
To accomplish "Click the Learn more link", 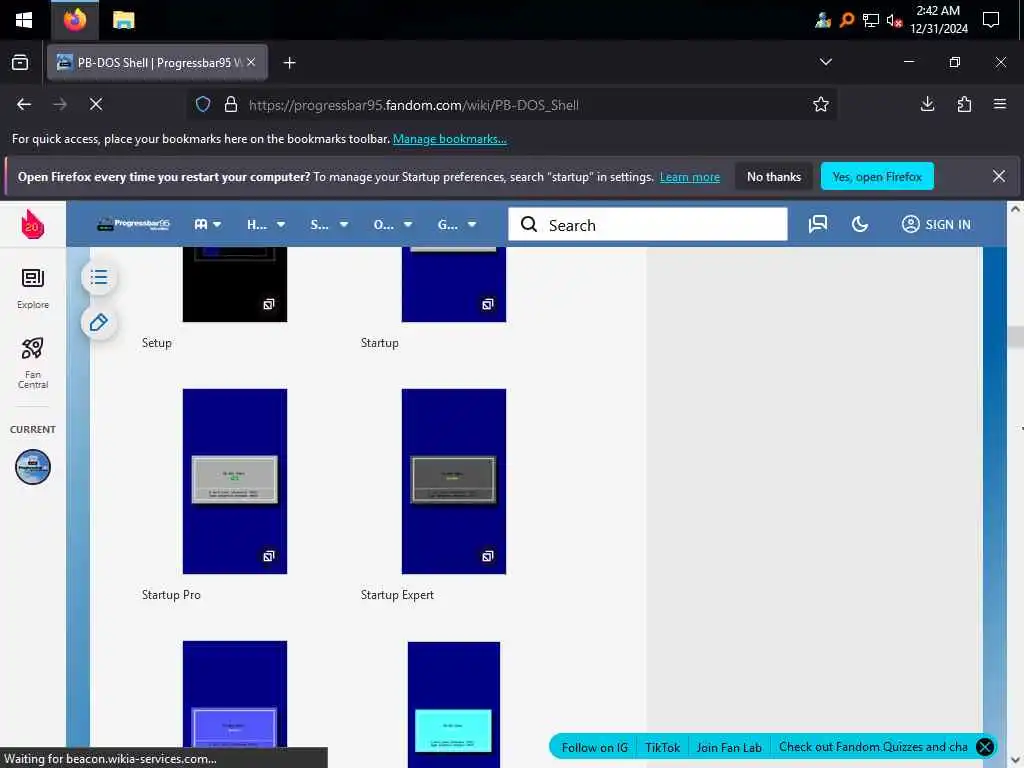I will click(690, 177).
